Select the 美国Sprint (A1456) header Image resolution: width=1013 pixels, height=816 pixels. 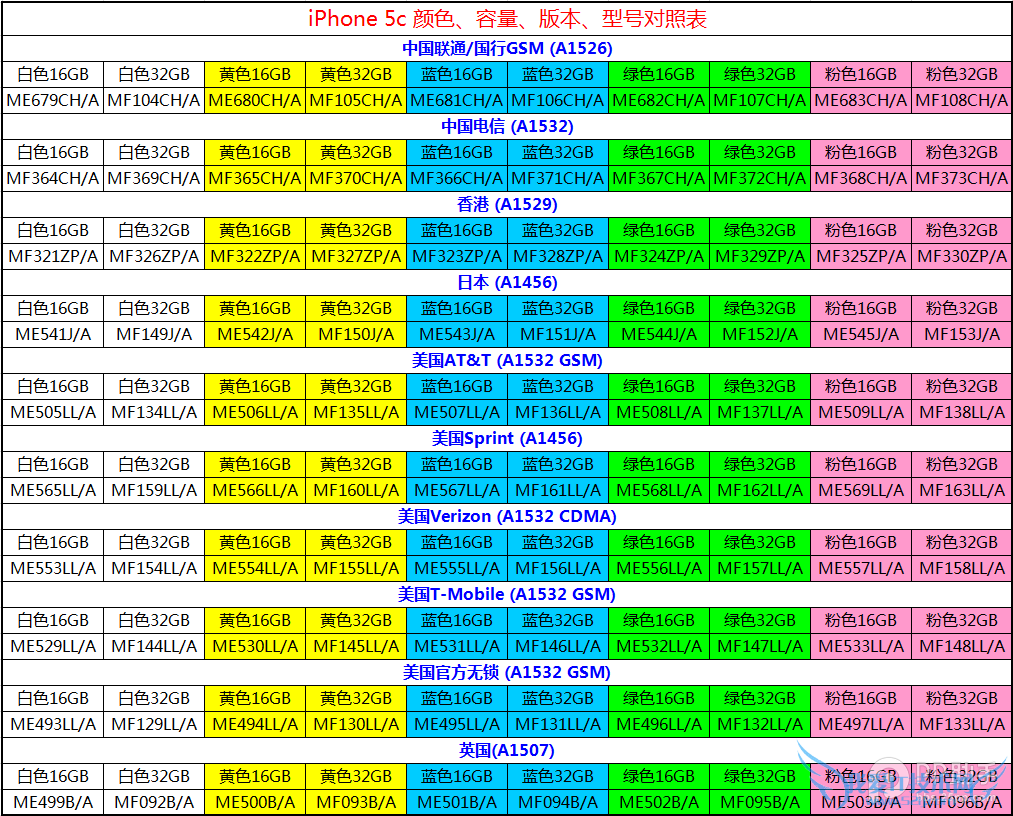[x=507, y=438]
